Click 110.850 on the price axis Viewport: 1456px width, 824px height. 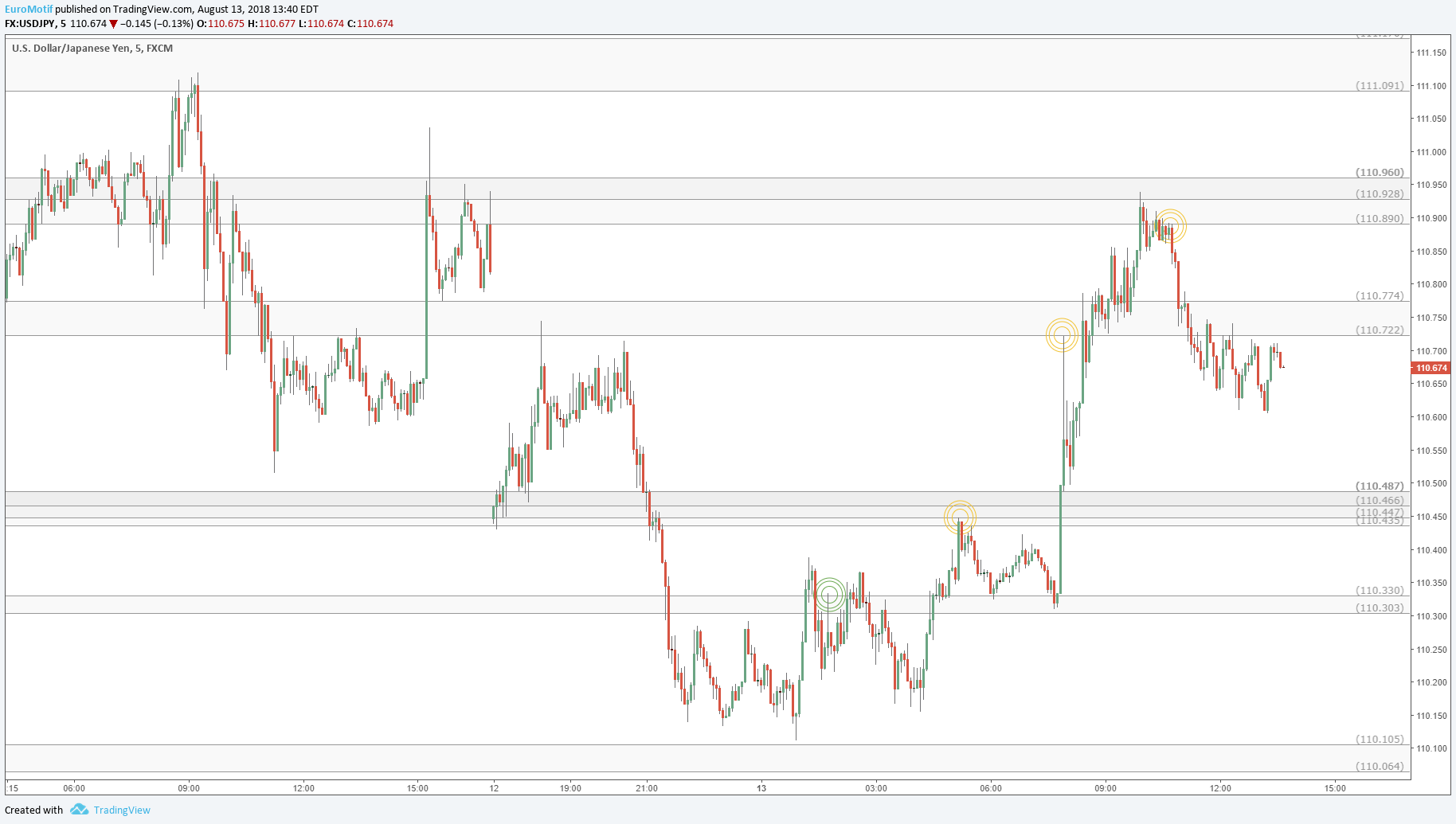pos(1431,252)
